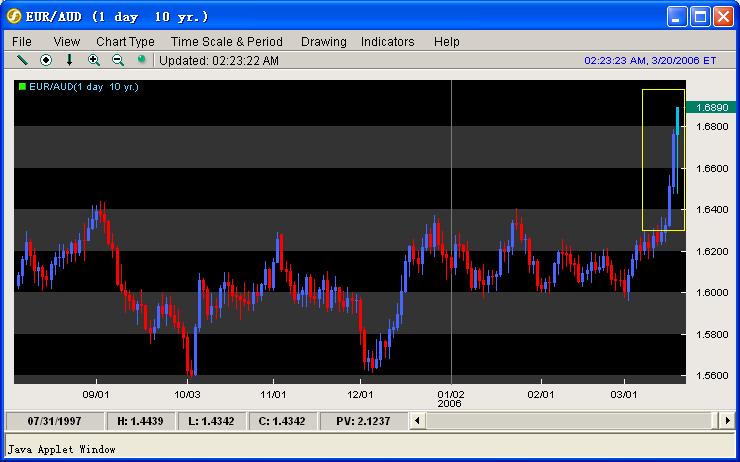Click the 1.6890 current price label

(x=712, y=108)
